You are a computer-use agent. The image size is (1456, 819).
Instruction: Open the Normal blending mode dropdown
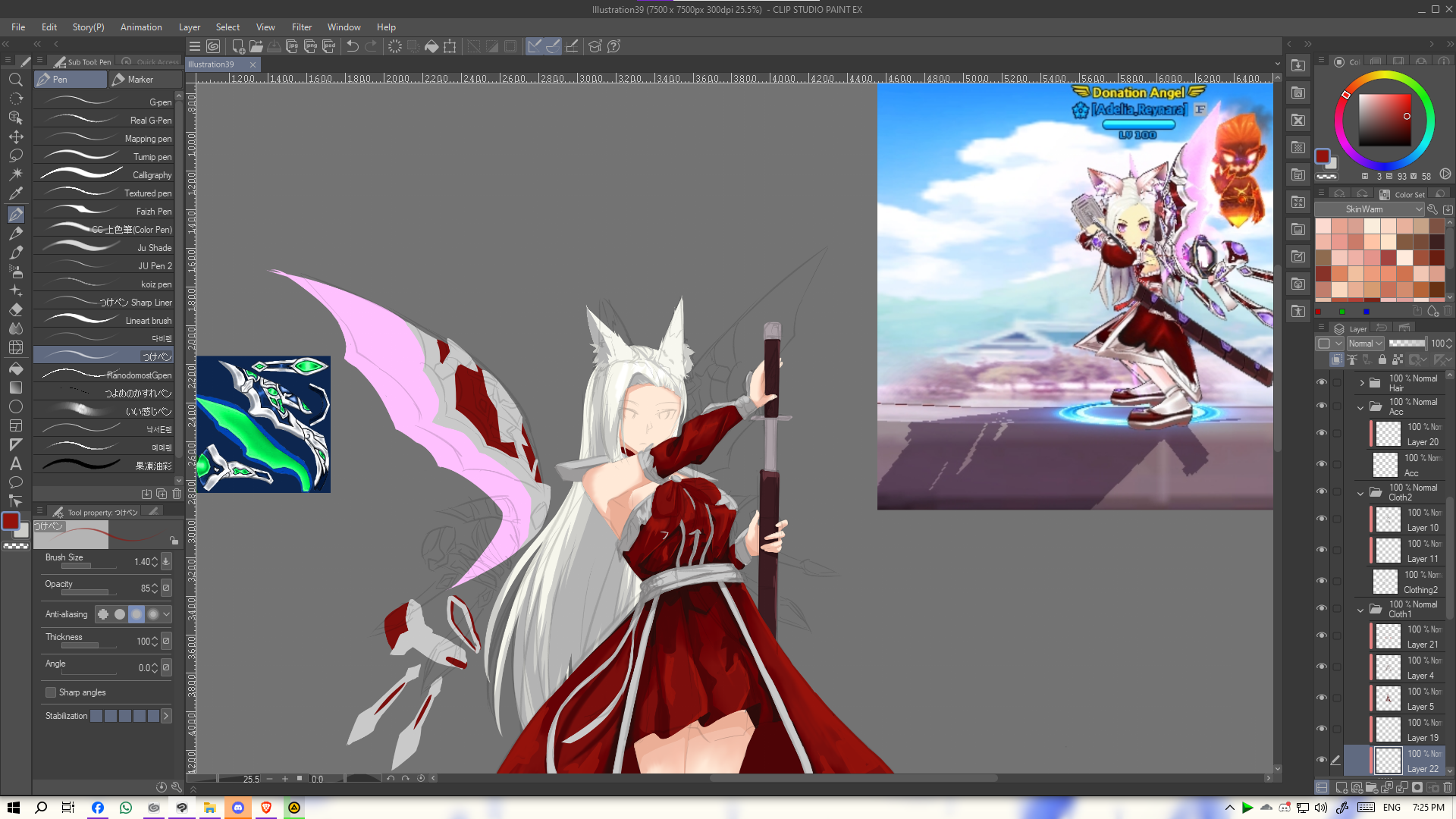[x=1365, y=344]
